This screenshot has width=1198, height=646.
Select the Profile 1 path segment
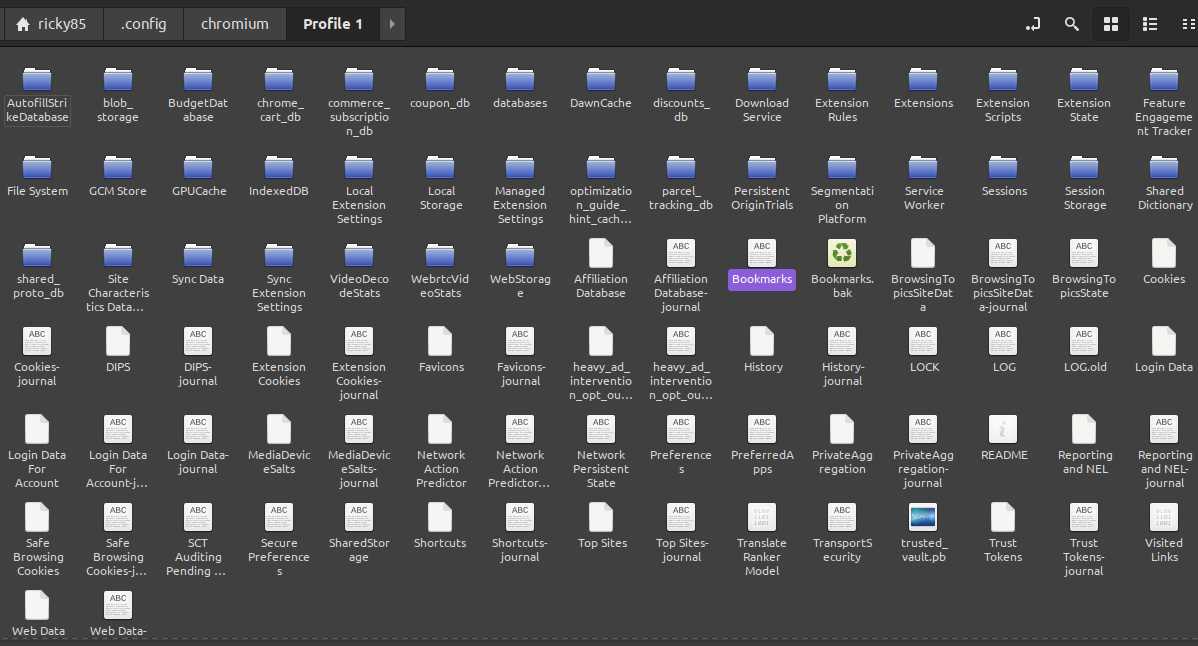(x=332, y=24)
